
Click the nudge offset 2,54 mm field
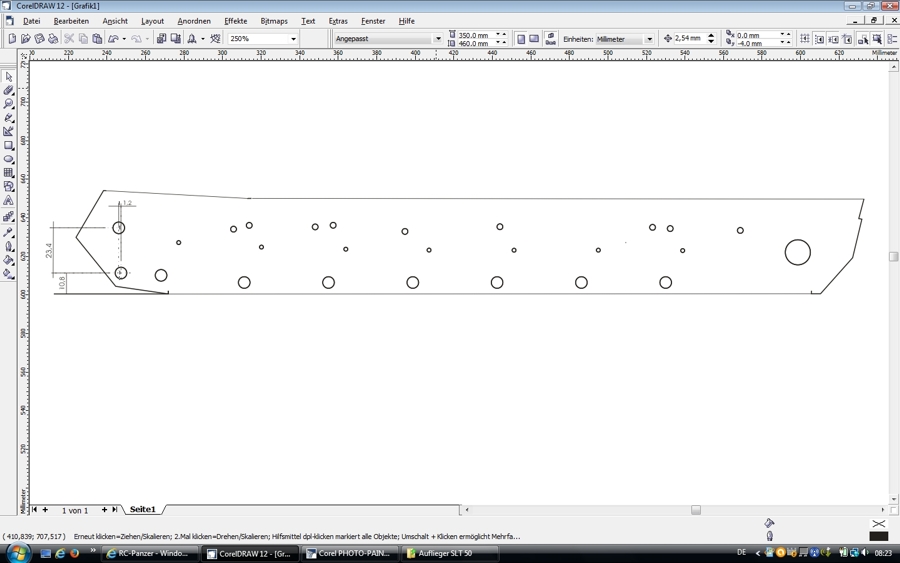pos(688,39)
